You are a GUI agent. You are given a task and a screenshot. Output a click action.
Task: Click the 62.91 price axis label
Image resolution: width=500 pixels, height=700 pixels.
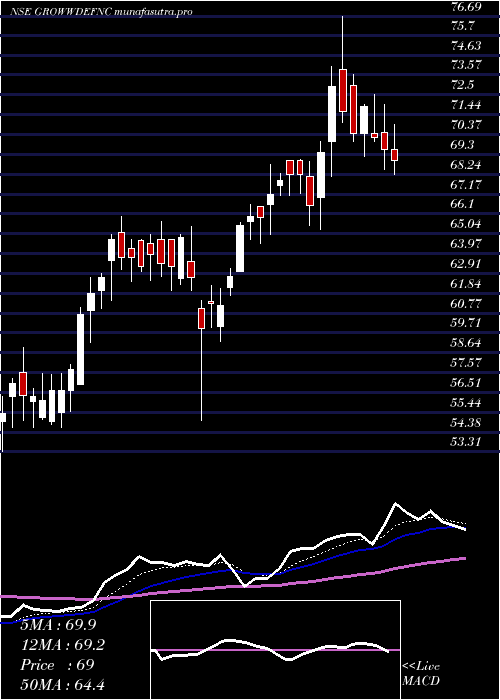point(467,263)
